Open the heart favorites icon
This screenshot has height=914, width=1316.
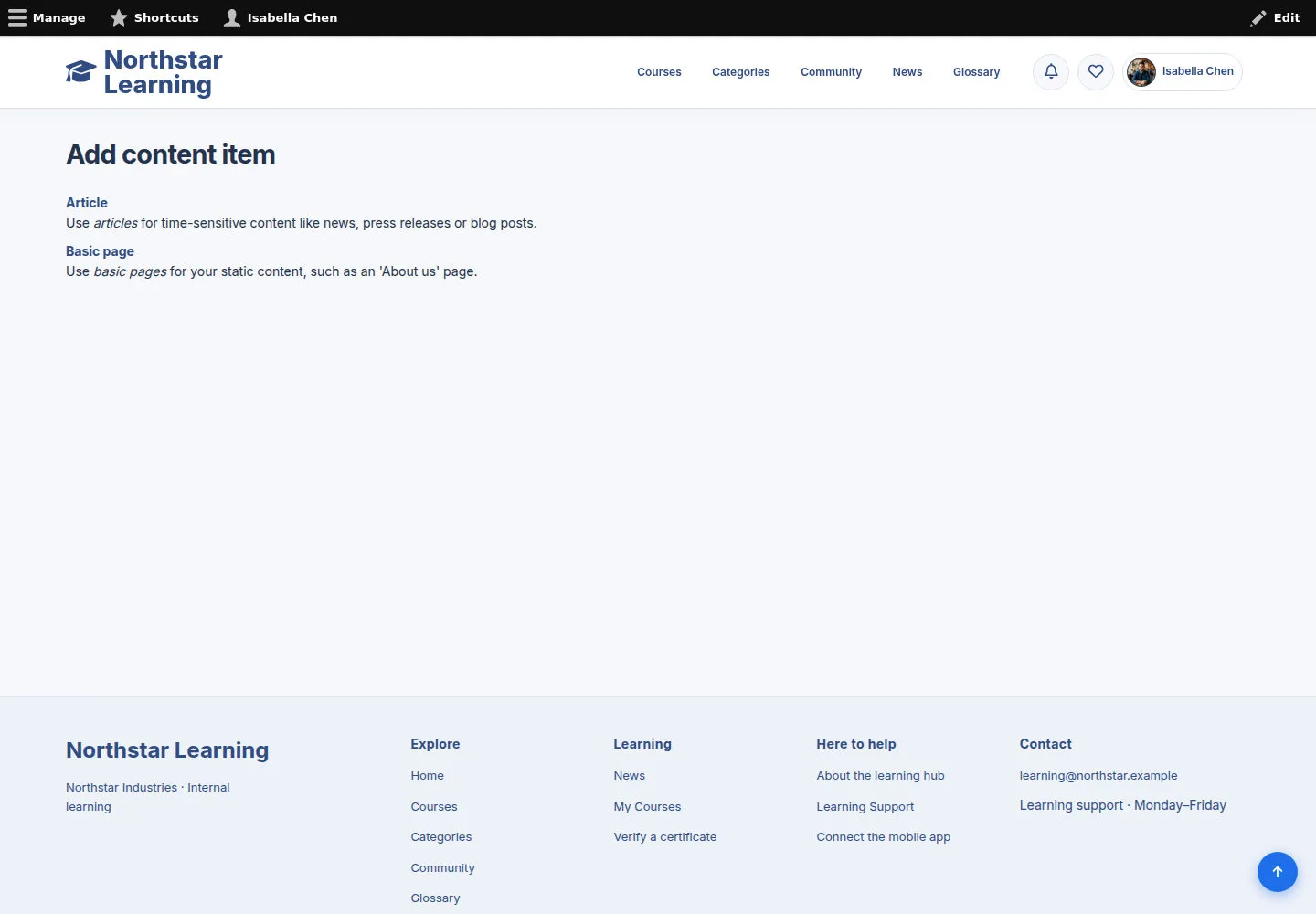point(1096,71)
